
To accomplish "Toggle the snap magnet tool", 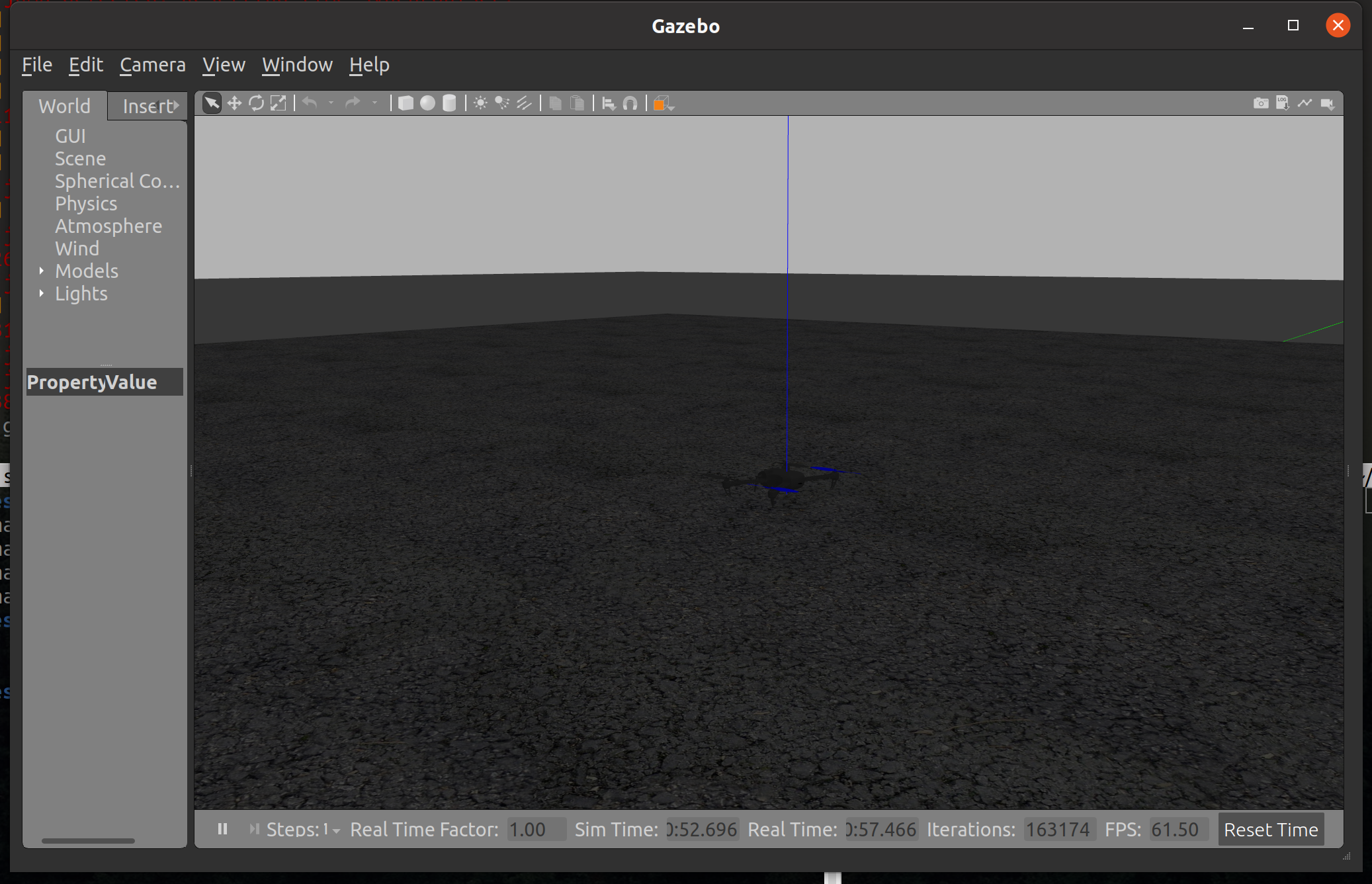I will (630, 103).
